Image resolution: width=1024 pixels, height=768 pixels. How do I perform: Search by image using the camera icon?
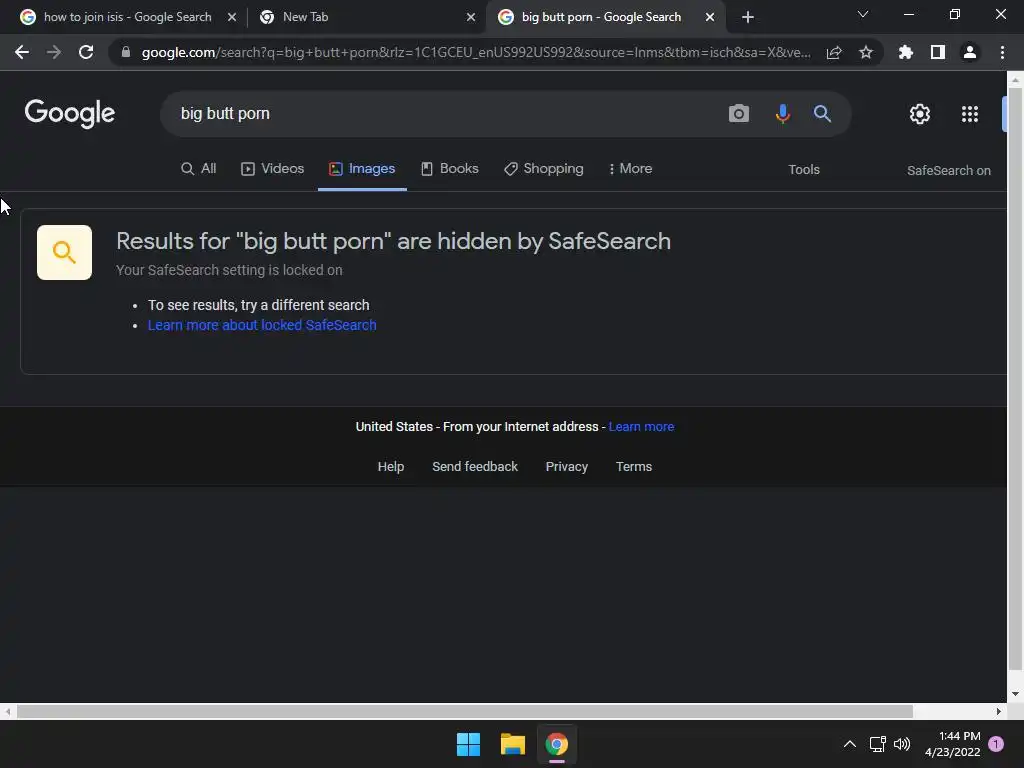739,114
